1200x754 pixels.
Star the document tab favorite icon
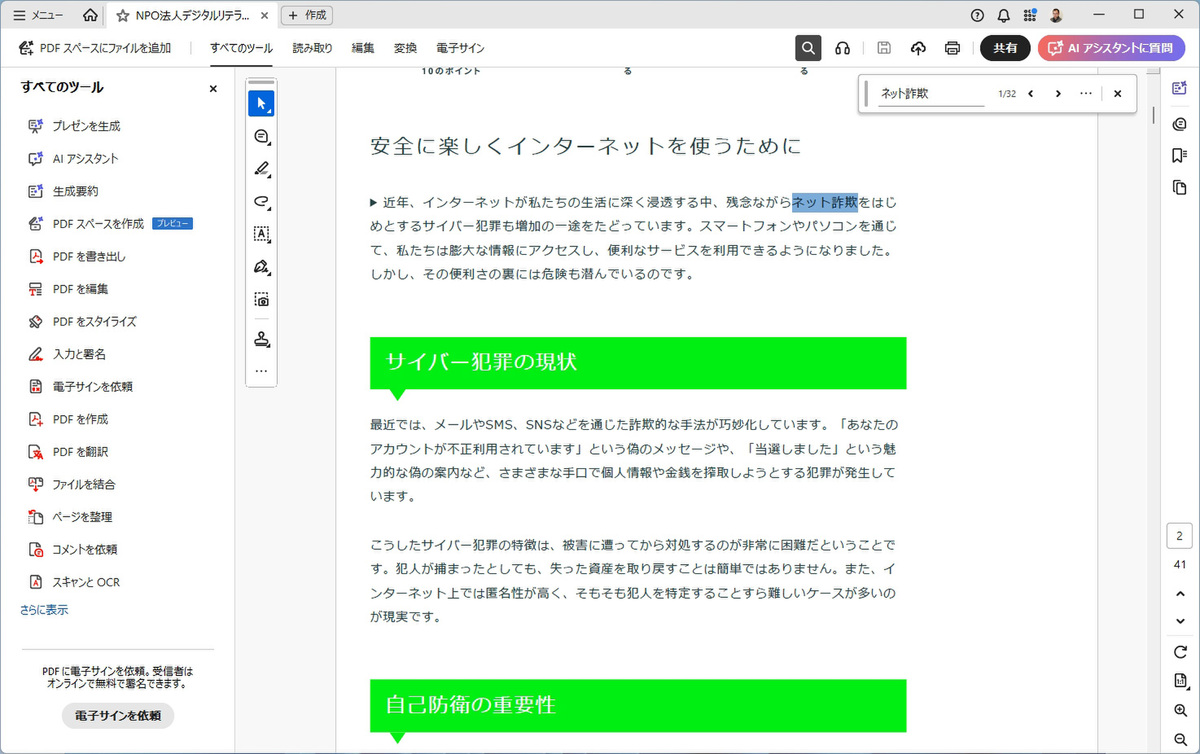(122, 15)
